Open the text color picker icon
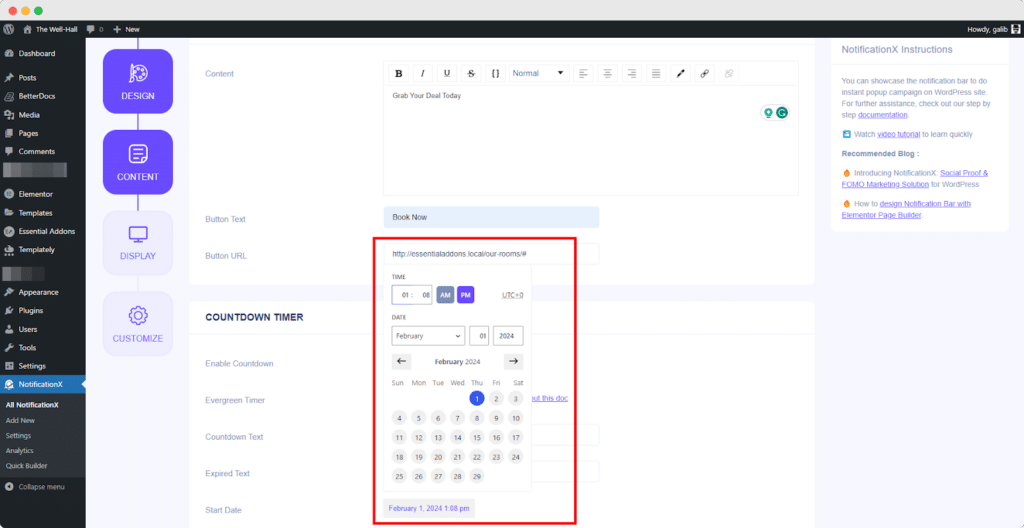Screen dimensions: 1024x528 680,74
